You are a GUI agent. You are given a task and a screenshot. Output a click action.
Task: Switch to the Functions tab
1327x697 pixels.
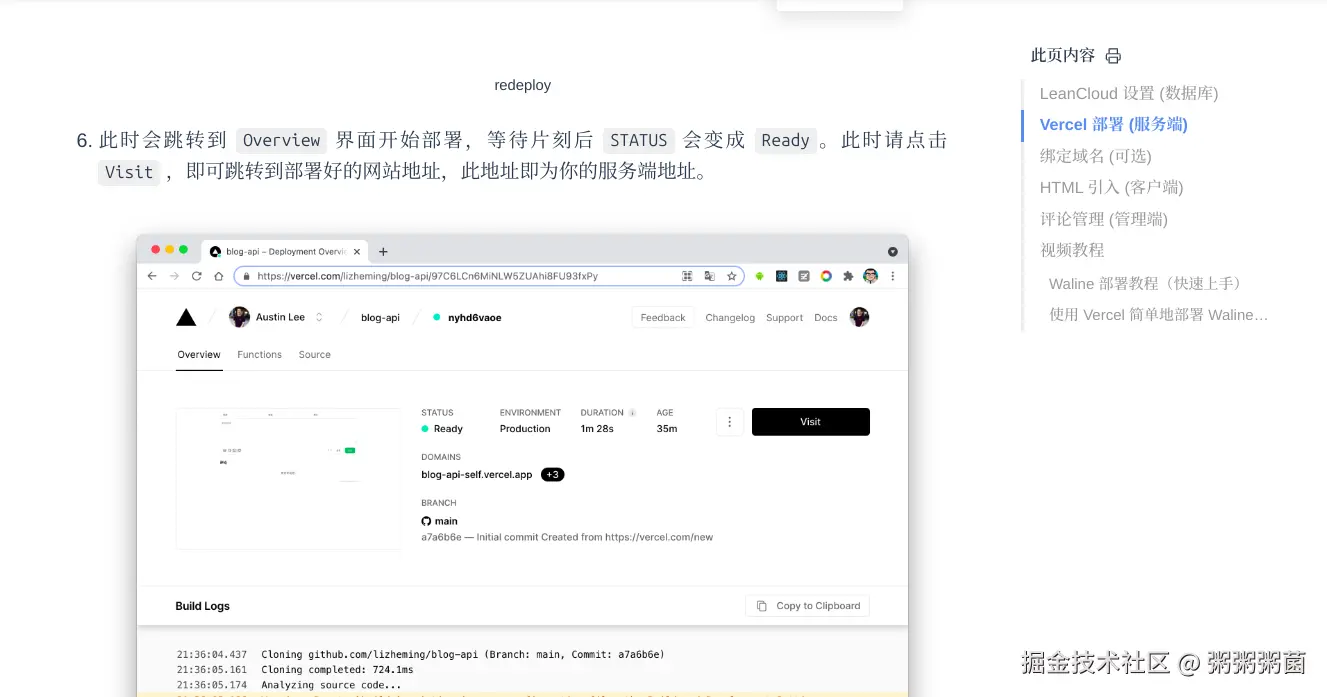point(259,355)
